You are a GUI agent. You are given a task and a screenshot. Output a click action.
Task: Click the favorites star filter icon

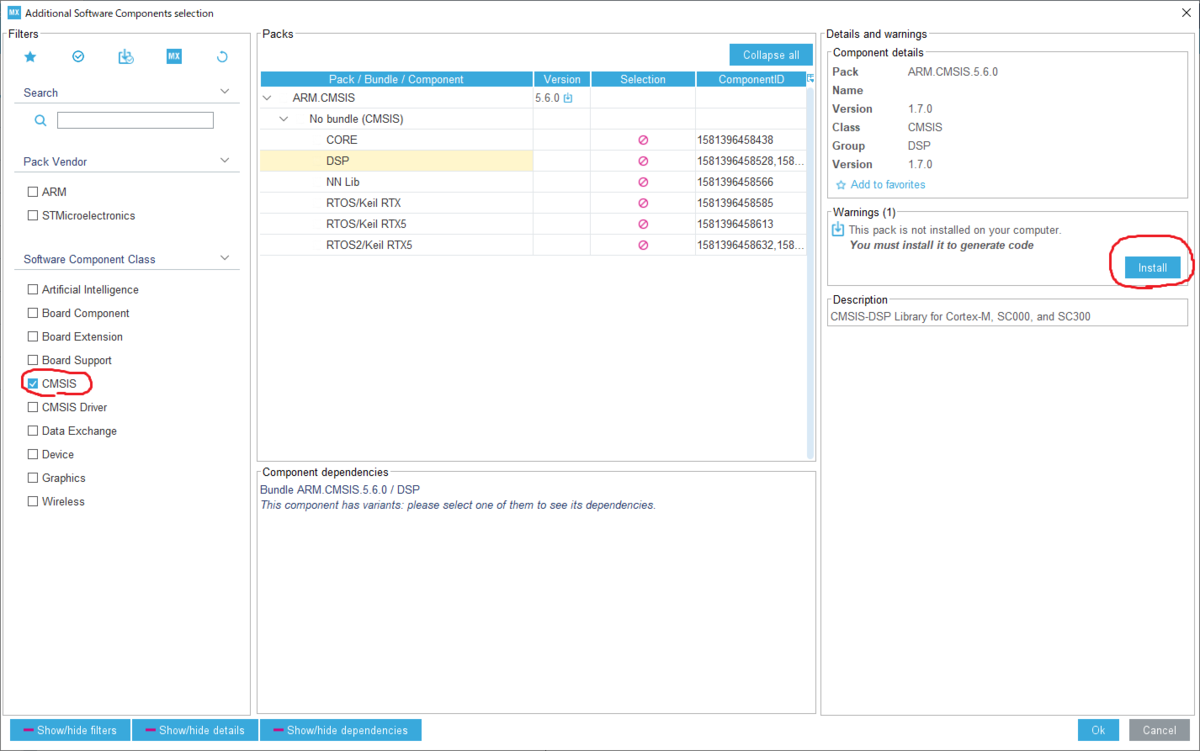click(x=30, y=57)
